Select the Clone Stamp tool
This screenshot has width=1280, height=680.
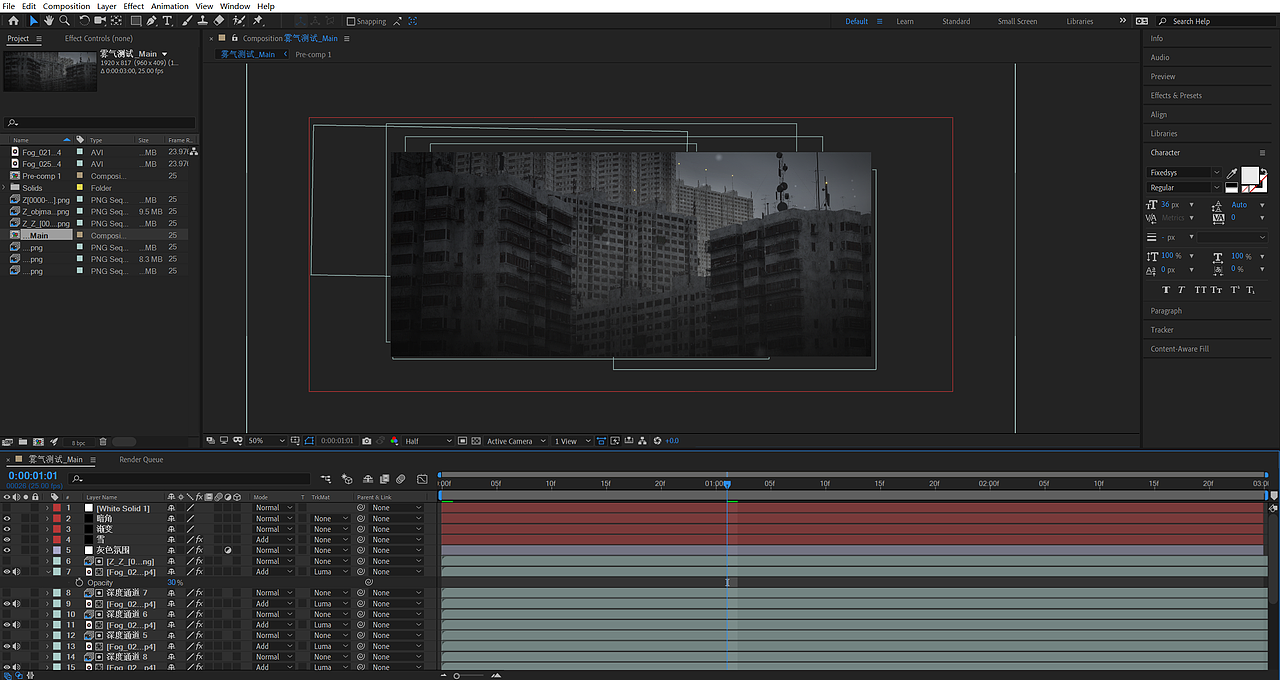pyautogui.click(x=203, y=20)
